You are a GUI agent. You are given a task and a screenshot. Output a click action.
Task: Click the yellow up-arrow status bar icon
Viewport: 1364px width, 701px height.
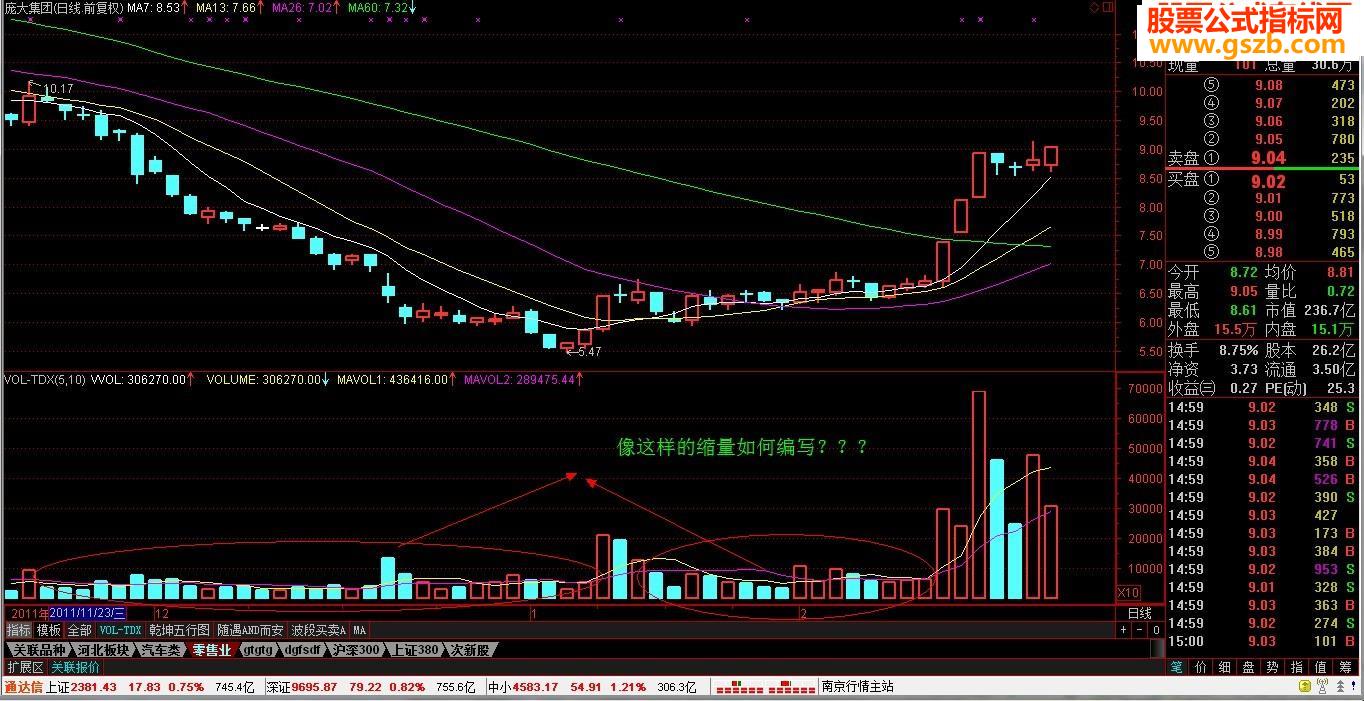pyautogui.click(x=1305, y=686)
